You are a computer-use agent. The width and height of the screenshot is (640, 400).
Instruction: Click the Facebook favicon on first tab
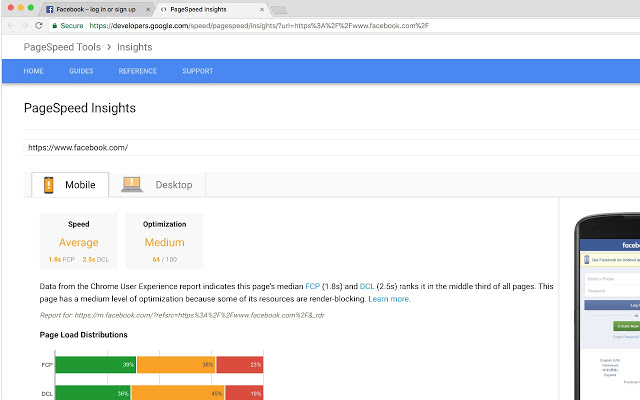pos(49,9)
